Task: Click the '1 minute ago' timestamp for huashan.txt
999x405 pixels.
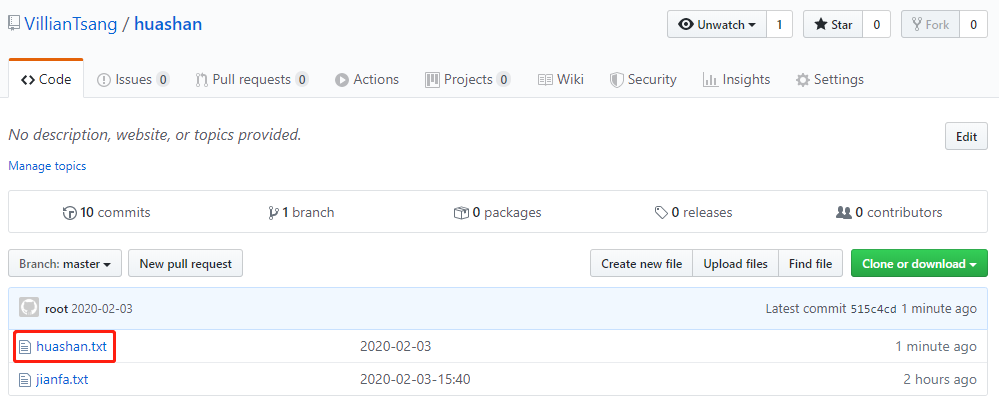Action: 935,346
